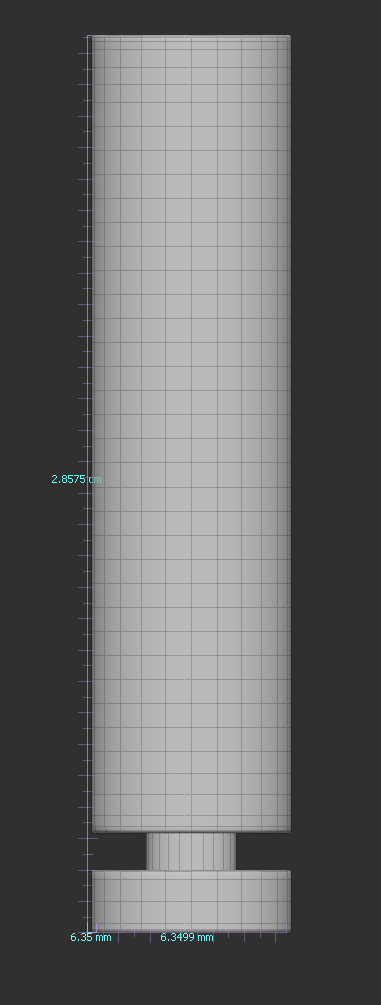Click the horizontal ruler ticks below the base

186,936
